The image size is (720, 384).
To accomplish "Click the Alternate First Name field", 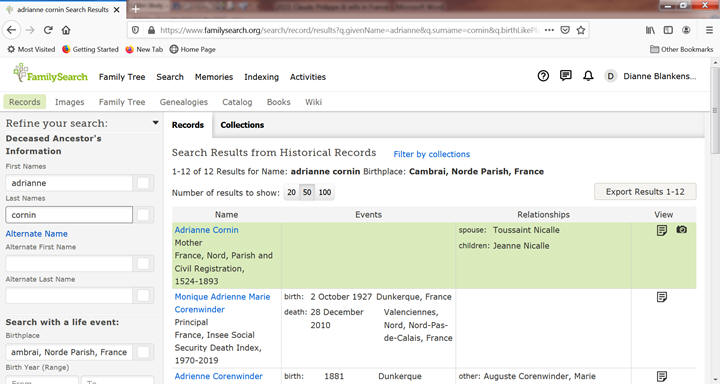I will [69, 264].
